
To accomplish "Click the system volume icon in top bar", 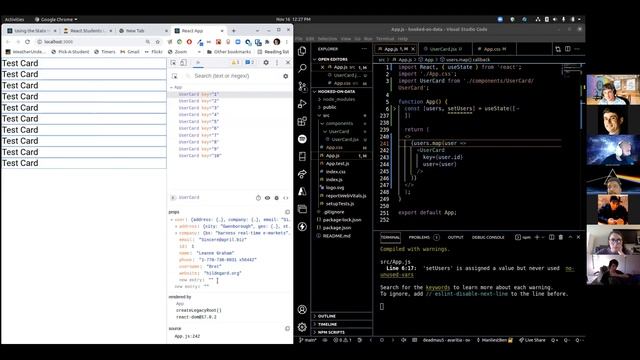I will pos(555,19).
